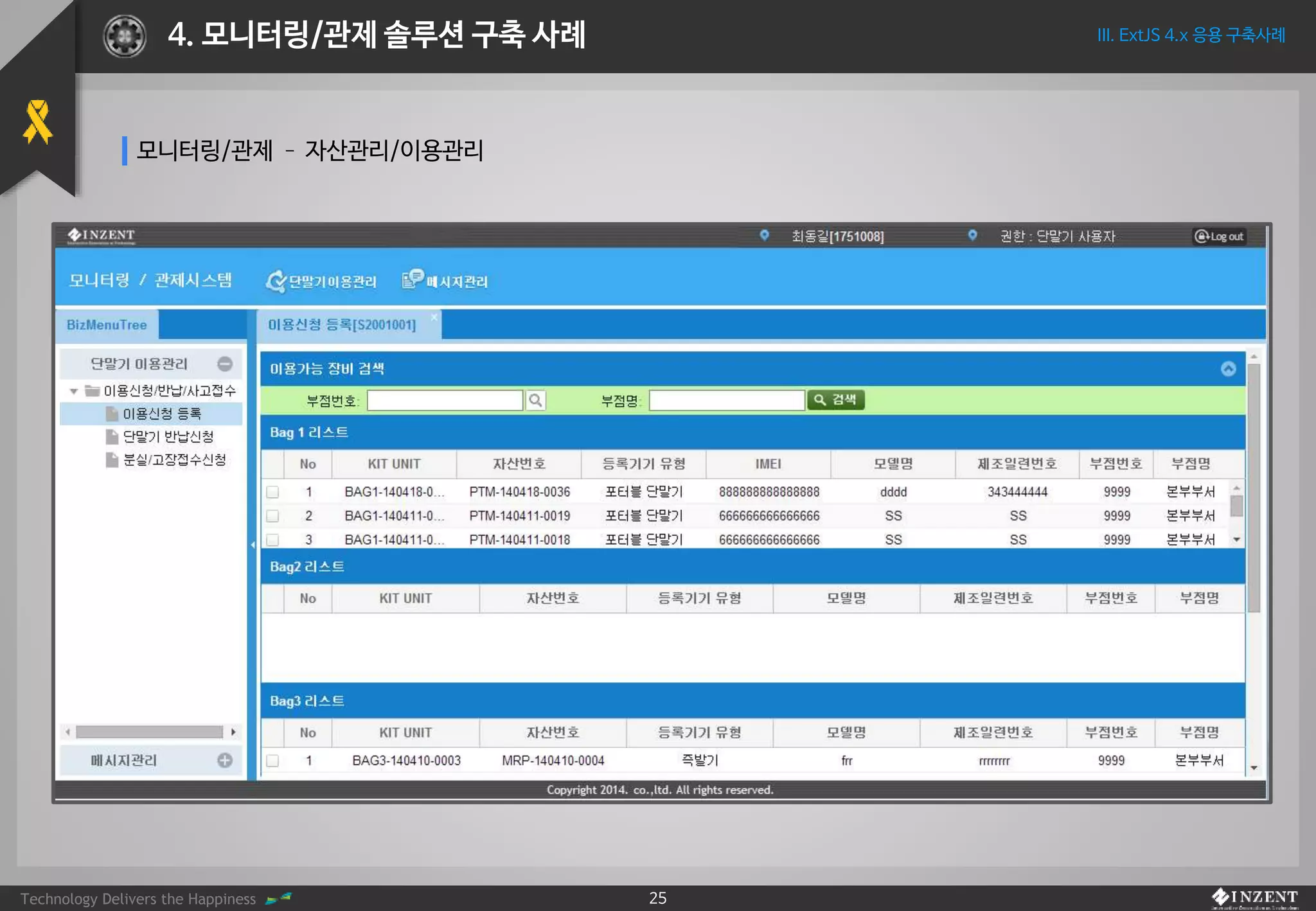
Task: Click main panel scroll down arrow
Action: (1254, 768)
